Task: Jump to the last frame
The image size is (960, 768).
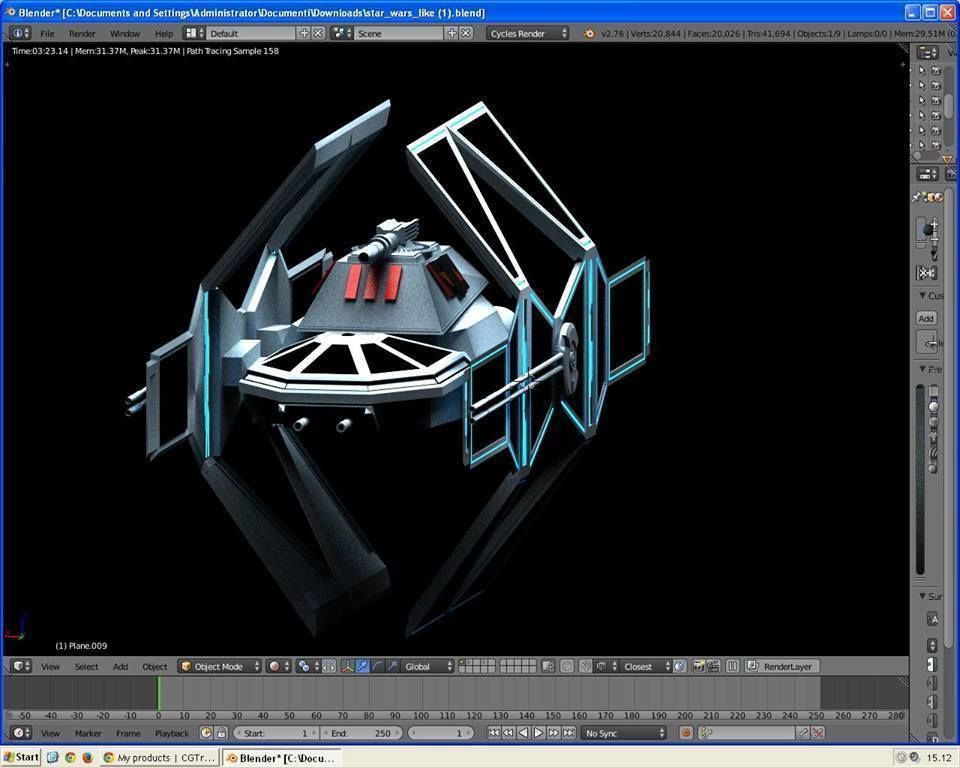Action: (569, 733)
